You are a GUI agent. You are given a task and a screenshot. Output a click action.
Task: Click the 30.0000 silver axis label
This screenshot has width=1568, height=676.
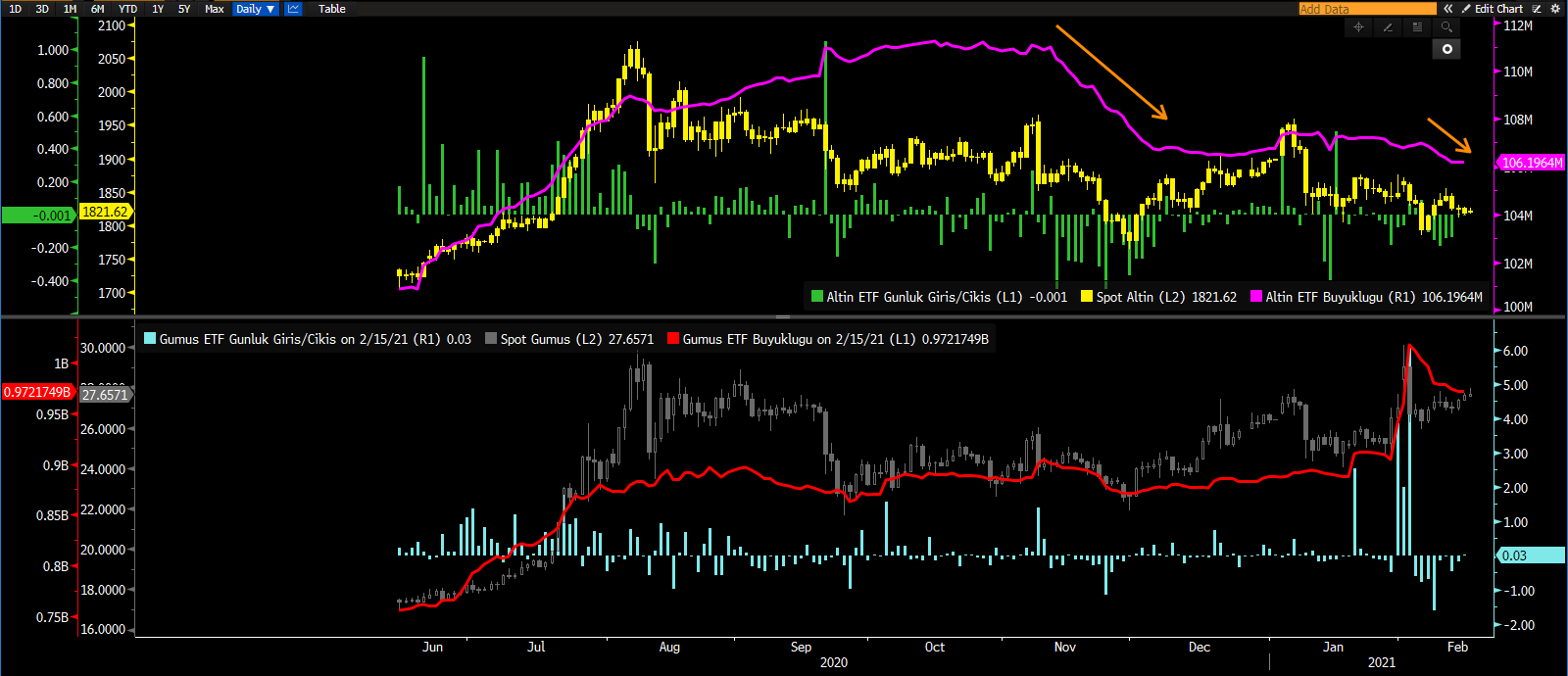[103, 348]
